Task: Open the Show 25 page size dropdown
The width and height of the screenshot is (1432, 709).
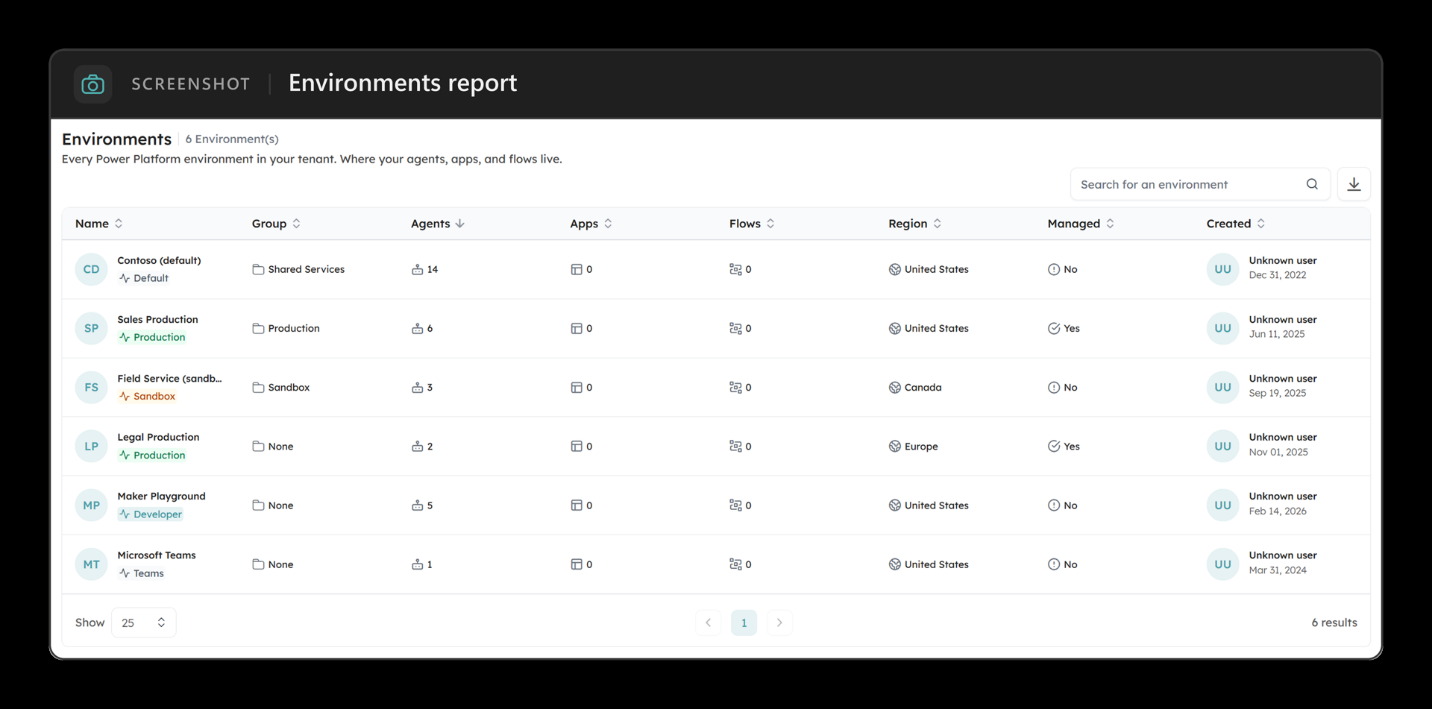Action: pos(144,622)
